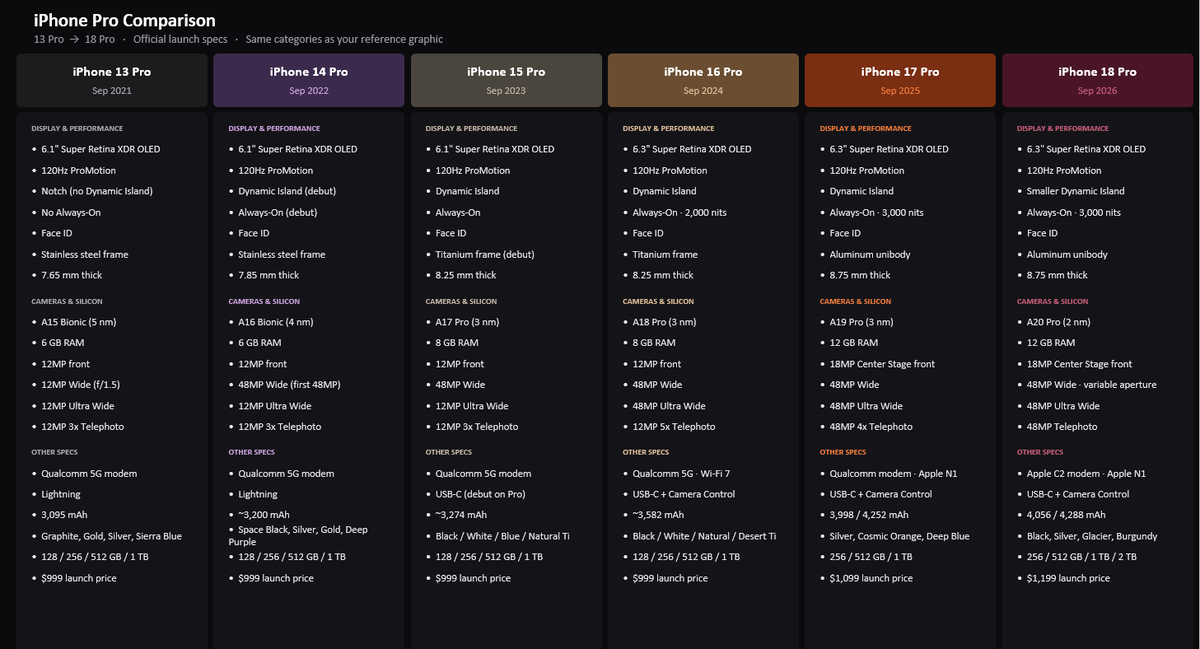Click 'Black / White / Natural / Desert Ti' colors
The width and height of the screenshot is (1200, 649).
coord(704,536)
